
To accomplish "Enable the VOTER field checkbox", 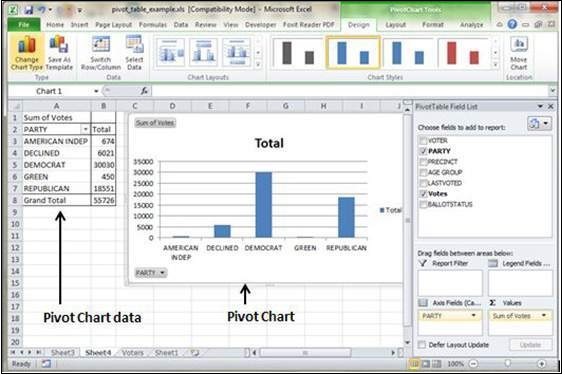I will coord(423,140).
